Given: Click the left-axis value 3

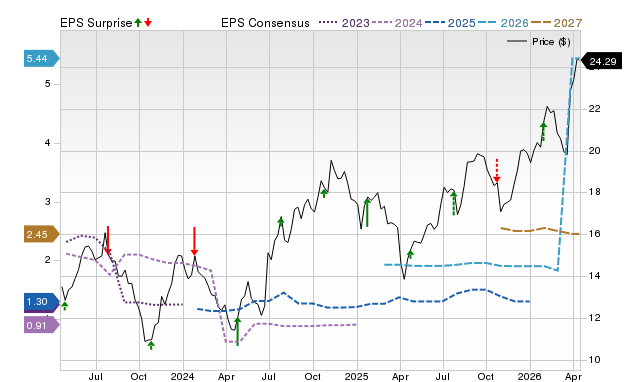Looking at the screenshot, I should point(48,202).
